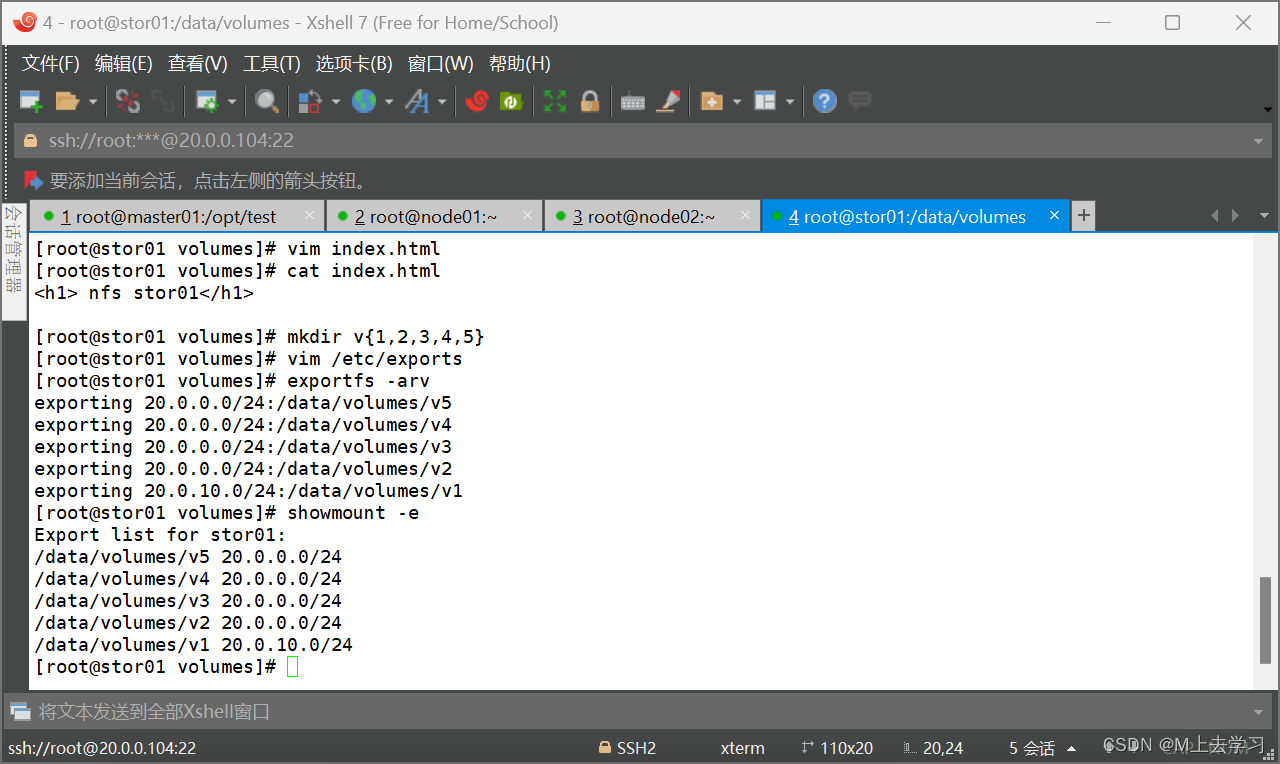Image resolution: width=1280 pixels, height=764 pixels.
Task: Click the previous-tab left arrow
Action: pyautogui.click(x=1215, y=216)
